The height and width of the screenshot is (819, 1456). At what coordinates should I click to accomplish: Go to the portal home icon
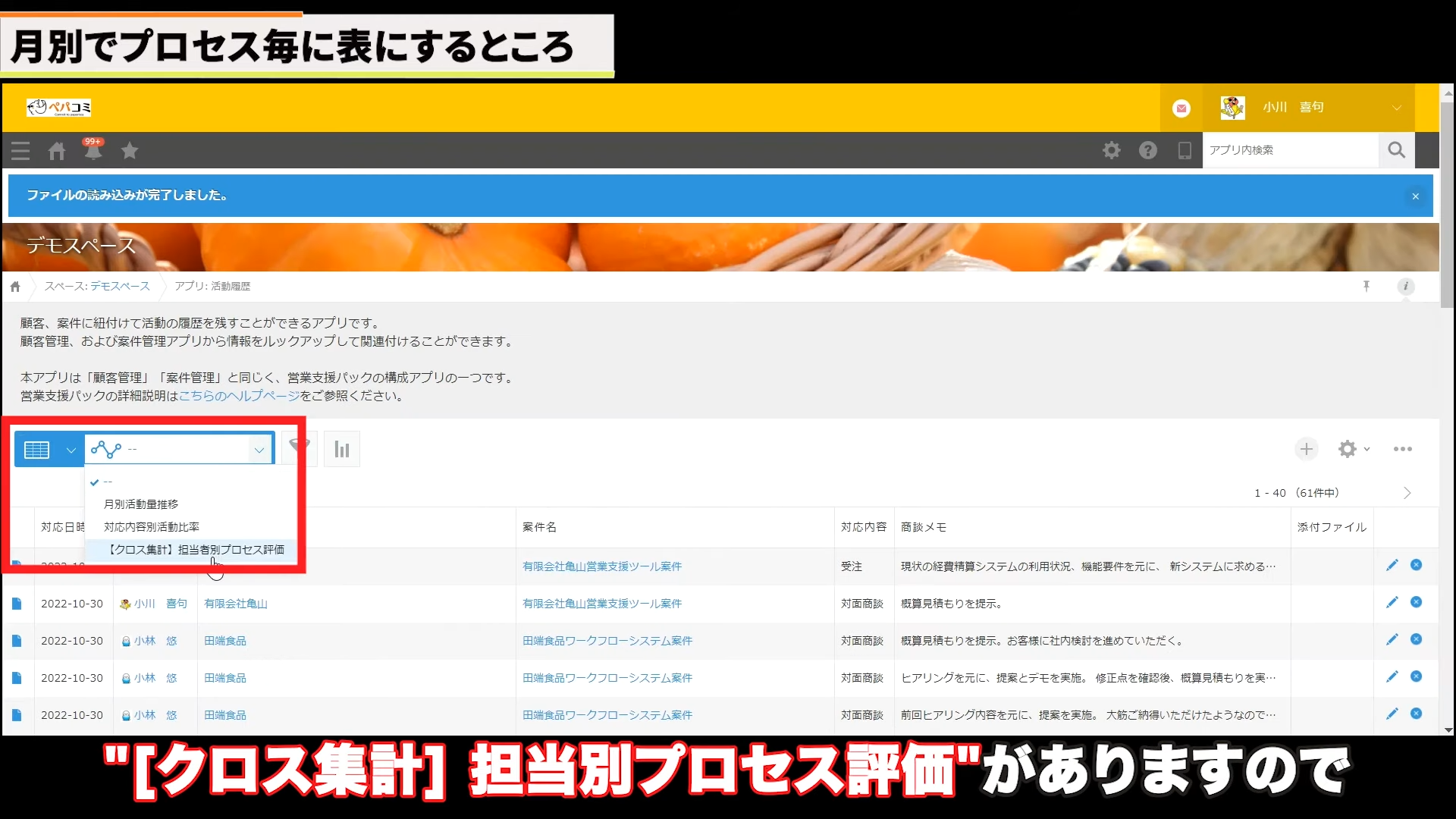tap(57, 151)
